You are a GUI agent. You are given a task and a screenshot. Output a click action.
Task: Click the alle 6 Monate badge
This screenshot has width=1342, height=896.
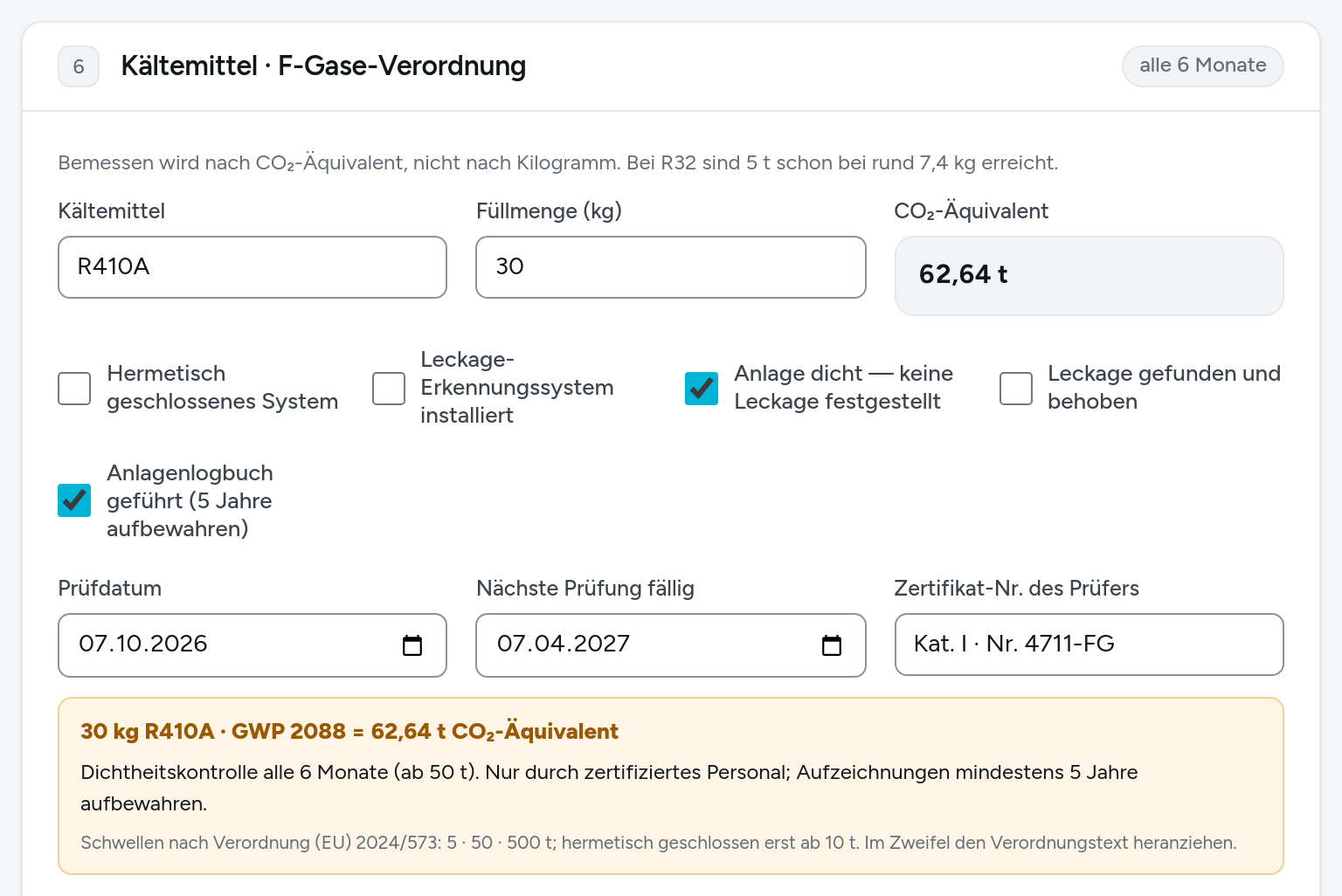click(1203, 66)
